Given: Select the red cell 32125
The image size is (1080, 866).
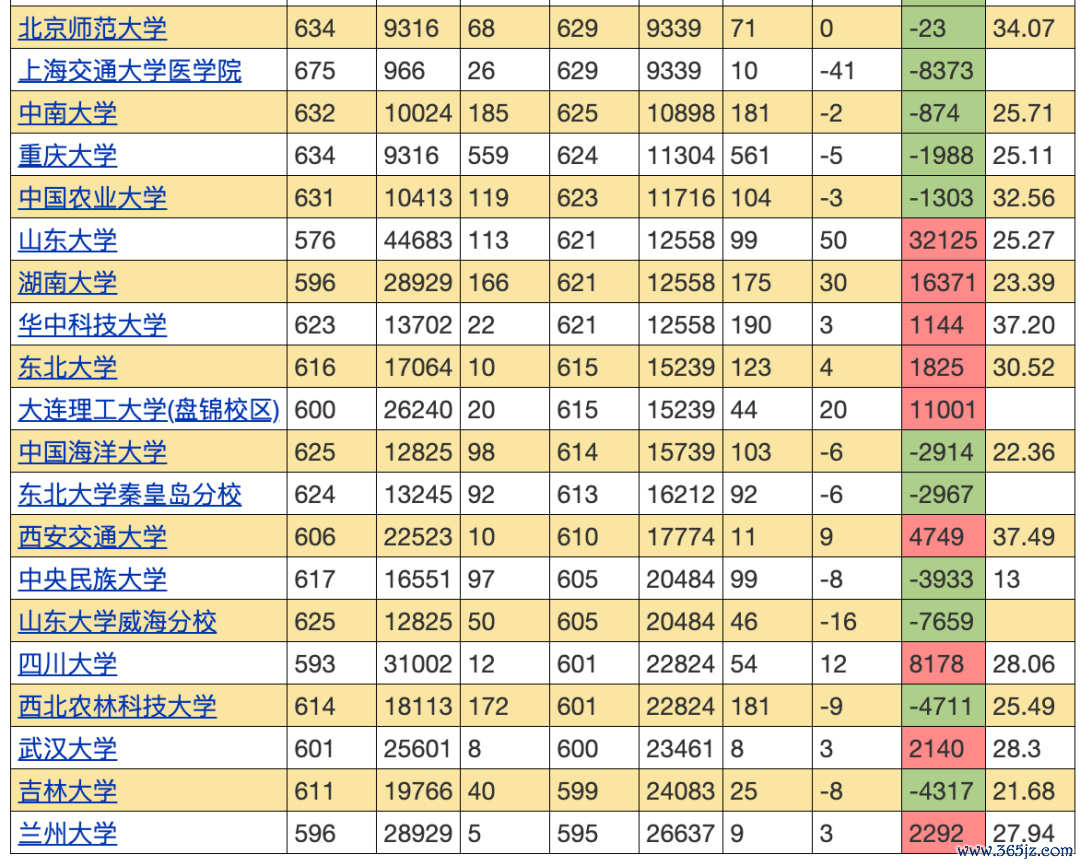Looking at the screenshot, I should coord(943,240).
